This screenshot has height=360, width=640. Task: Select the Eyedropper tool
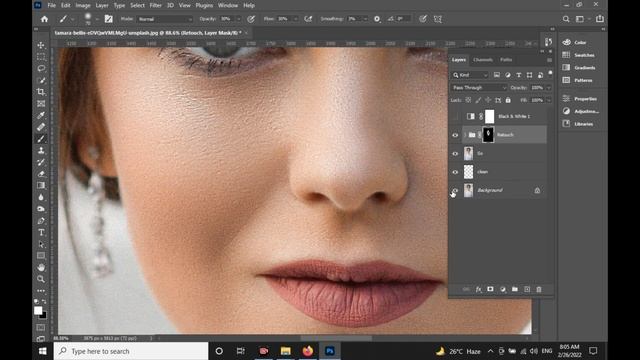click(x=41, y=116)
